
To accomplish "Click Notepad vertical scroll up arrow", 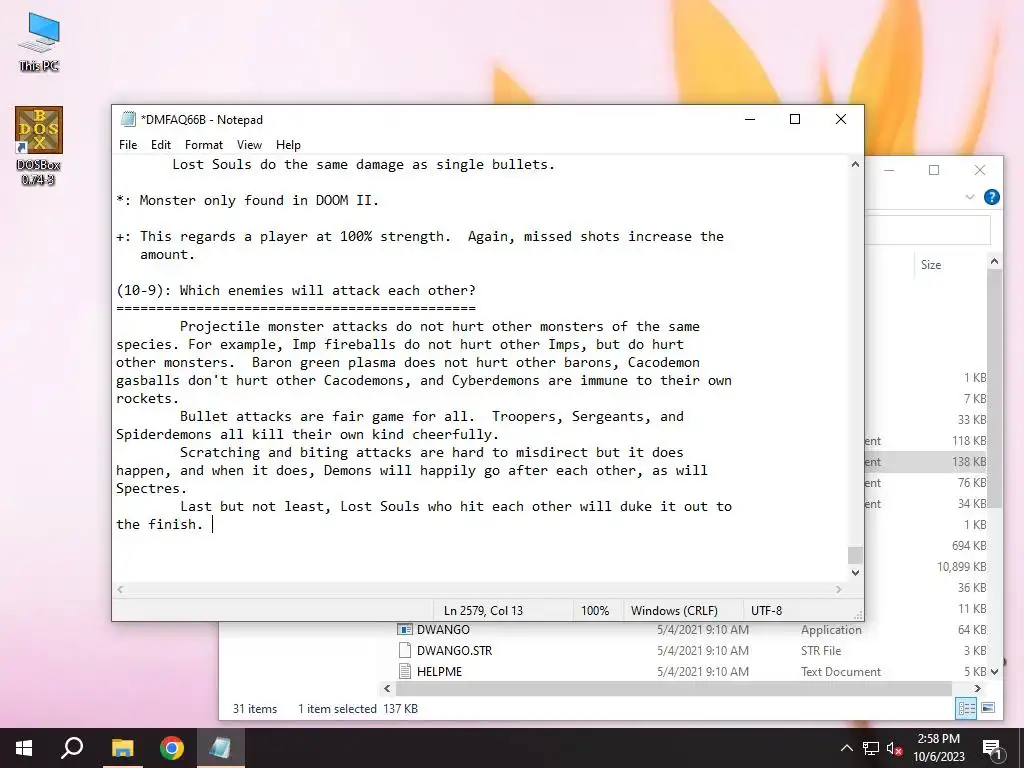I will tap(856, 165).
